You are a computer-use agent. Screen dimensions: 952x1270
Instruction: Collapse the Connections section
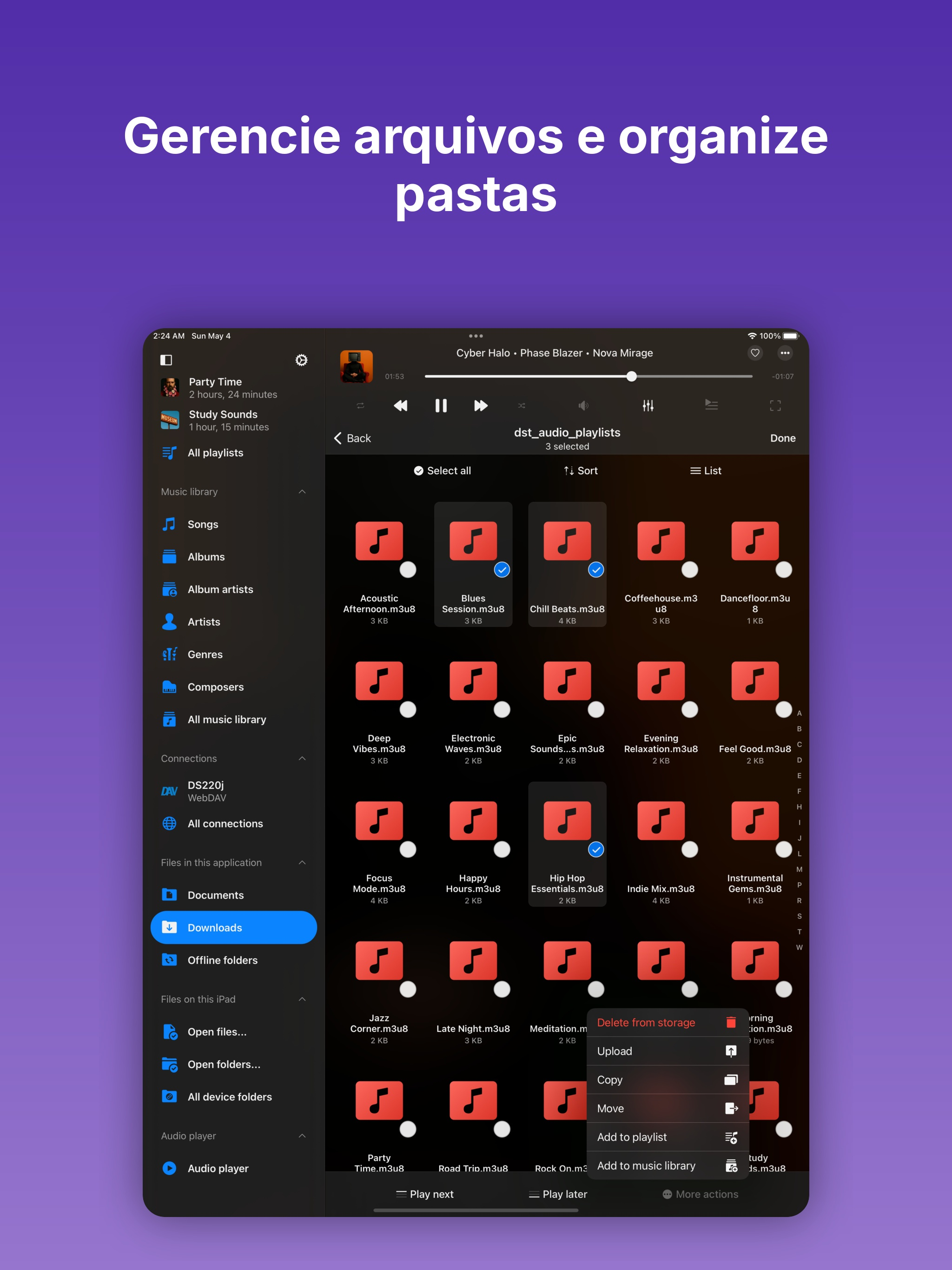point(302,759)
